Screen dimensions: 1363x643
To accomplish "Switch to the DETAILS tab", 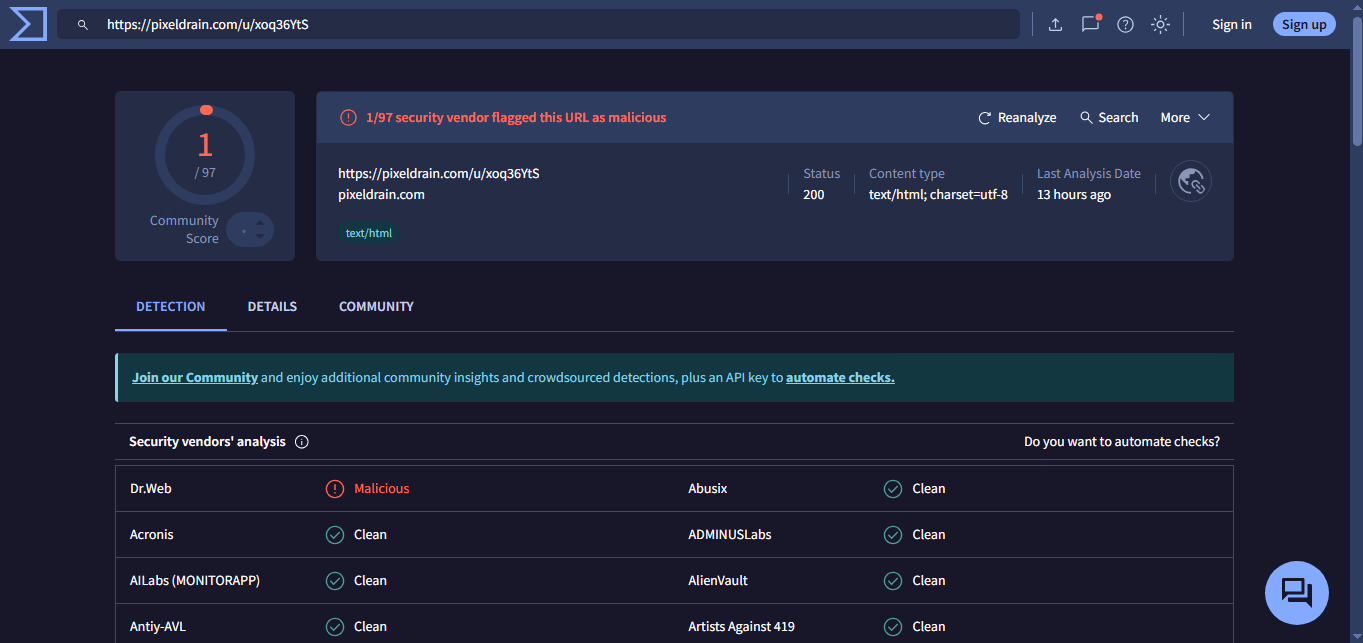I will pyautogui.click(x=272, y=307).
